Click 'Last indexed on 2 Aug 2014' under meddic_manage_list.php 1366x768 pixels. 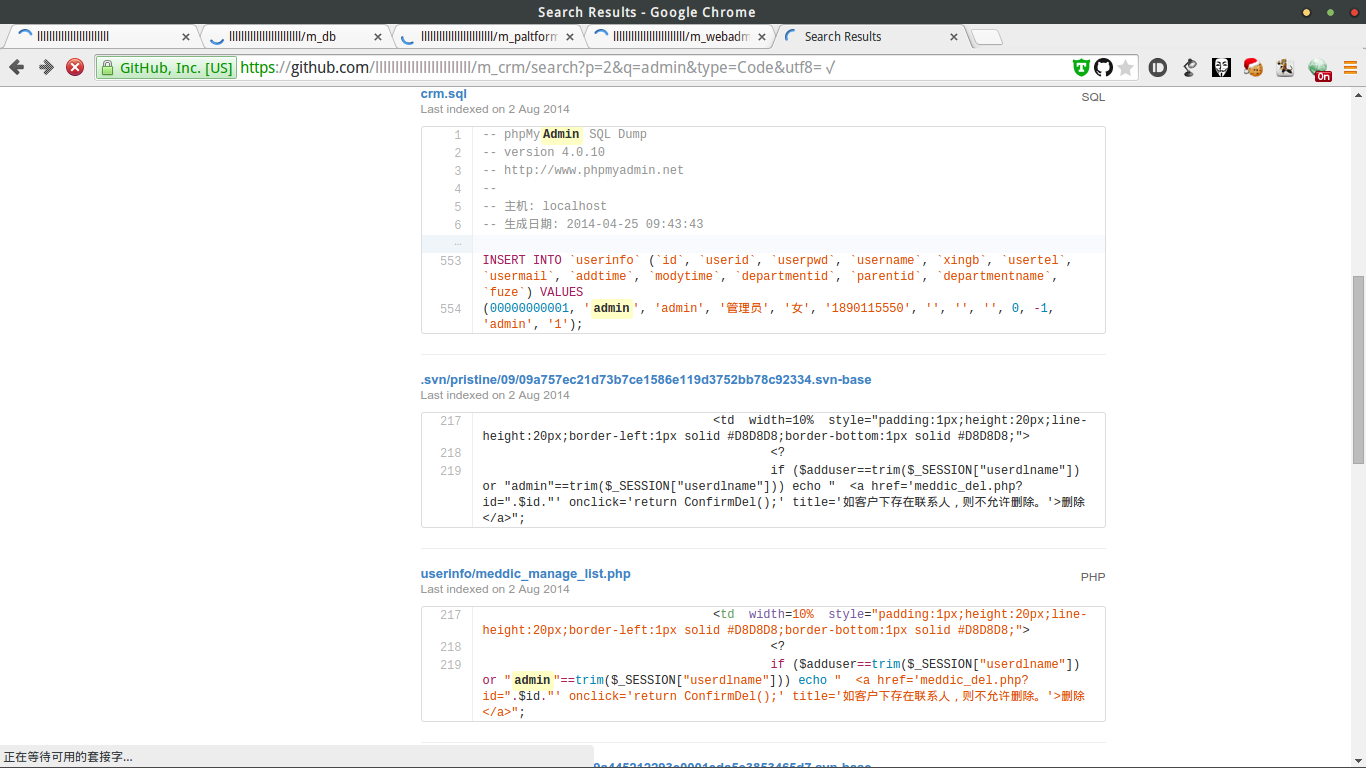tap(495, 590)
